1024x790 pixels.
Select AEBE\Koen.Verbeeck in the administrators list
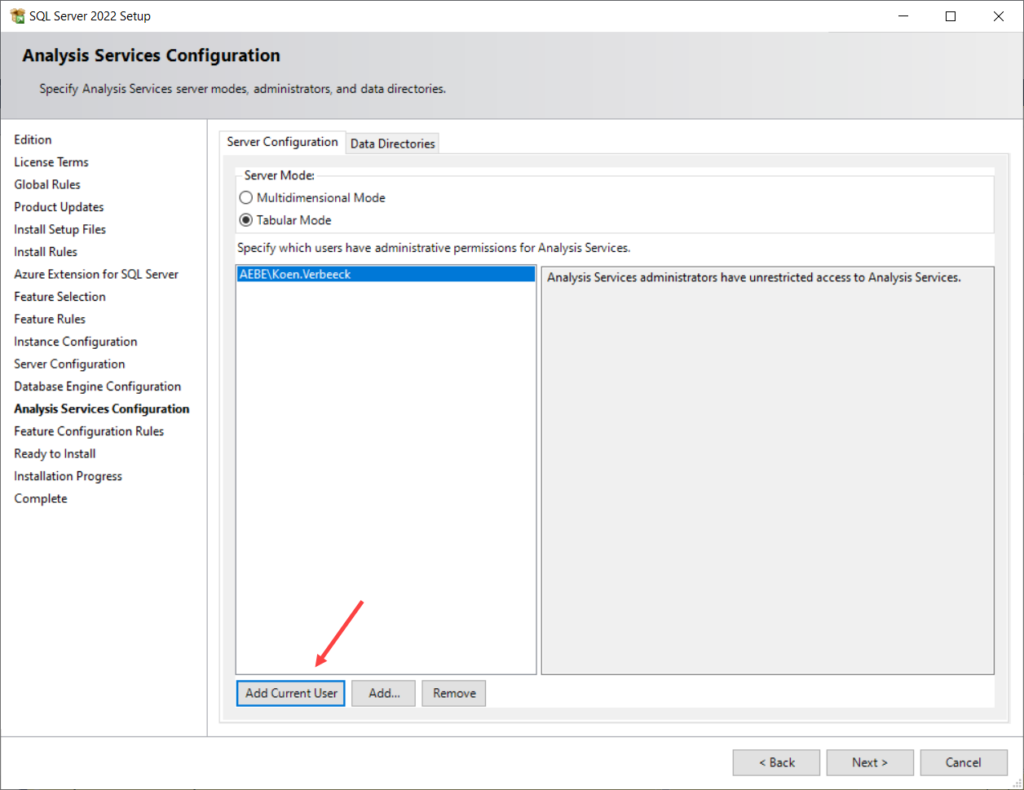pyautogui.click(x=386, y=274)
